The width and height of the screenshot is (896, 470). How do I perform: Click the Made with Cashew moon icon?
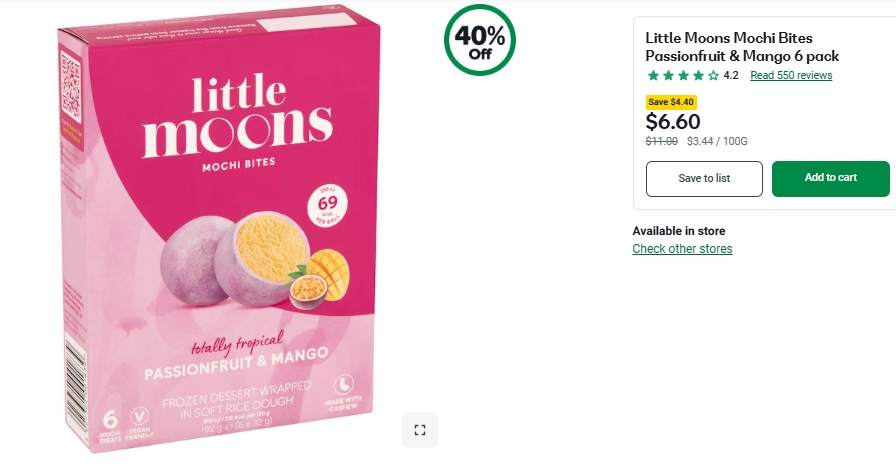[x=341, y=385]
